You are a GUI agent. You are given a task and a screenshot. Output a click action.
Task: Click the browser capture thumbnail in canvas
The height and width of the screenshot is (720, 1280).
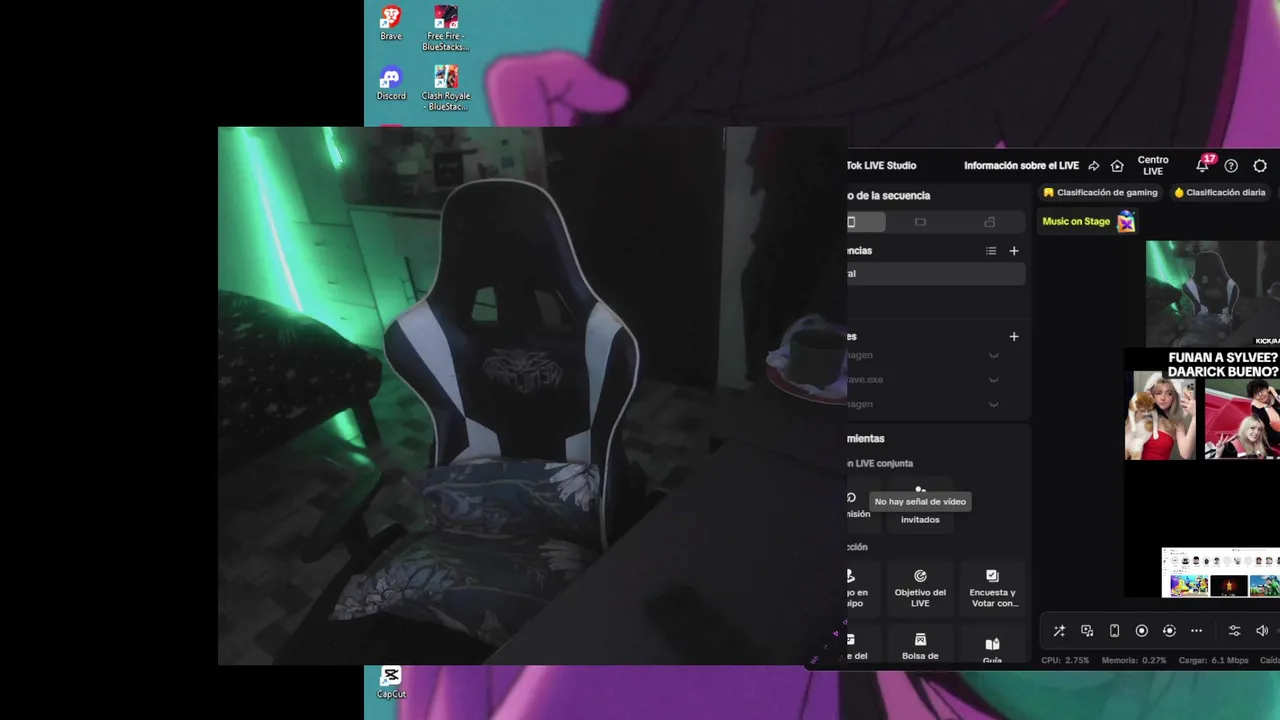[x=1221, y=572]
